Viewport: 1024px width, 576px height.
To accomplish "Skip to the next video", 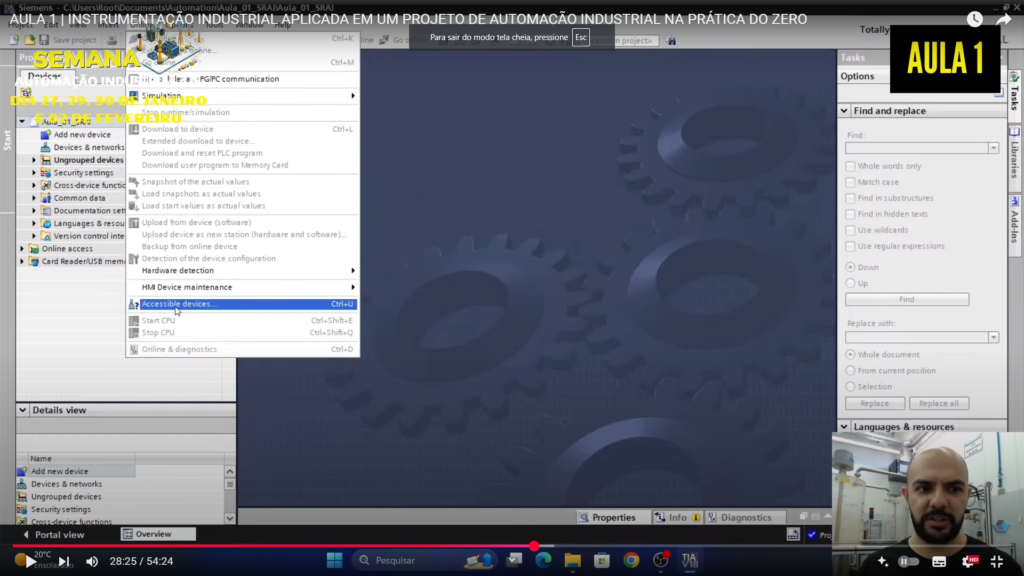I will pyautogui.click(x=64, y=561).
